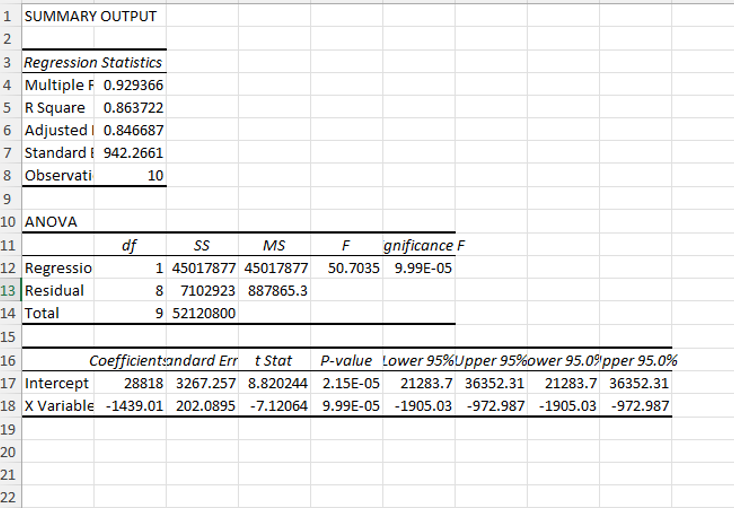Select the Intercept P-value 2.15E-05
The width and height of the screenshot is (734, 510).
(346, 383)
